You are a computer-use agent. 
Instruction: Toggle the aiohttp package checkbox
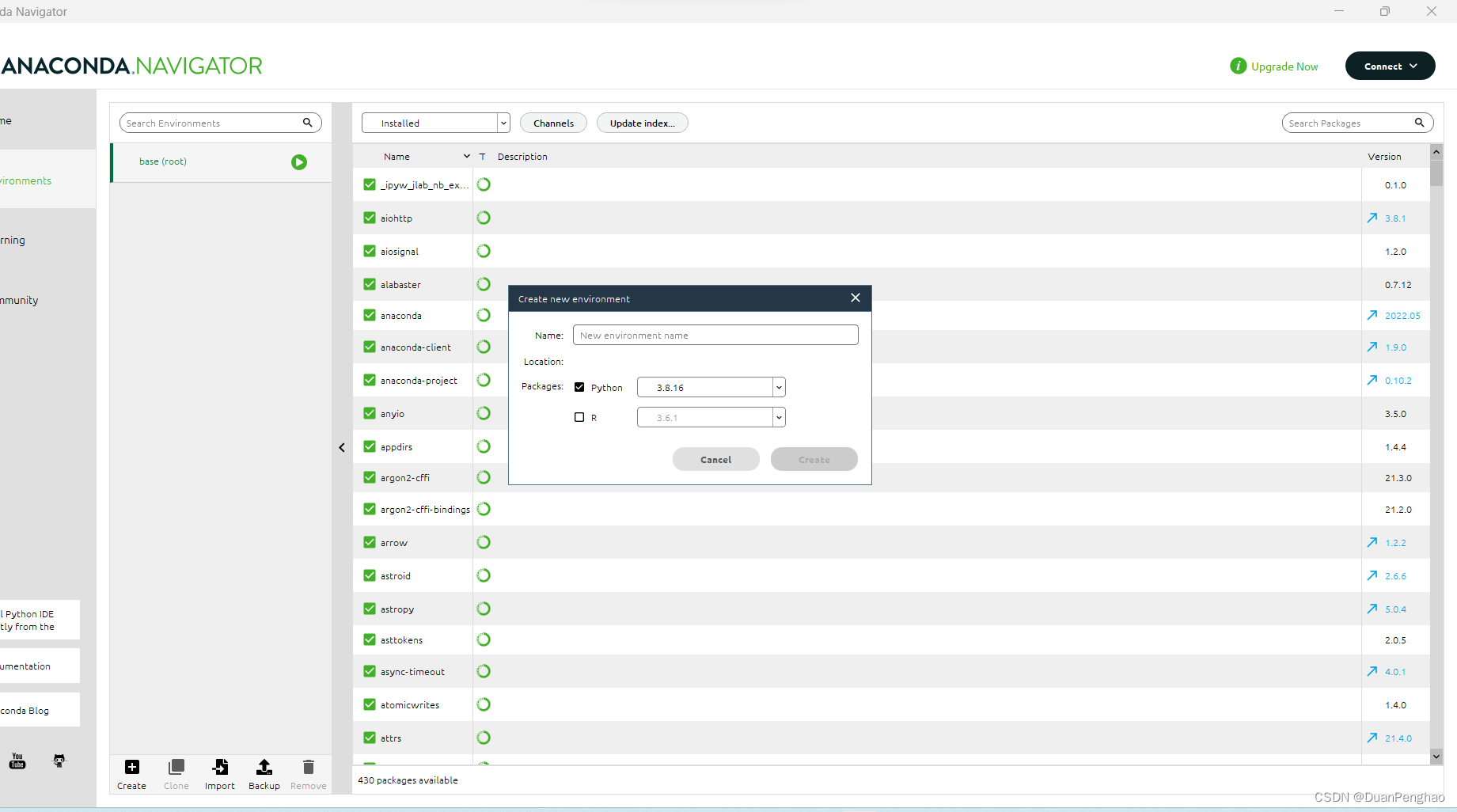[x=370, y=218]
